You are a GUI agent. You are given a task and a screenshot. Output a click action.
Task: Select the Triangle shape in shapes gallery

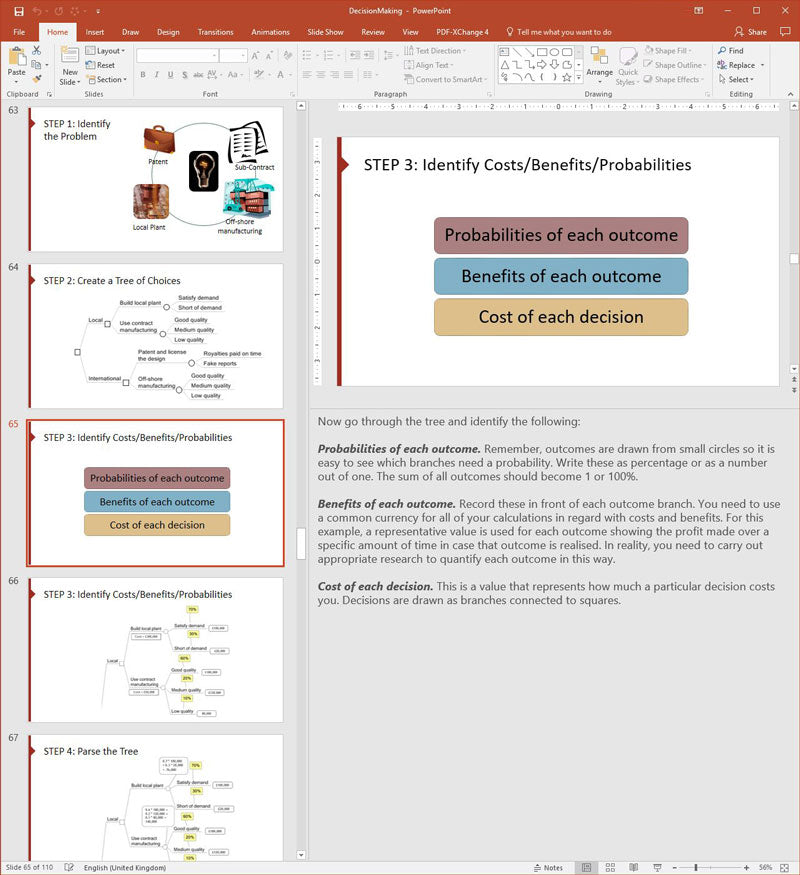click(504, 65)
